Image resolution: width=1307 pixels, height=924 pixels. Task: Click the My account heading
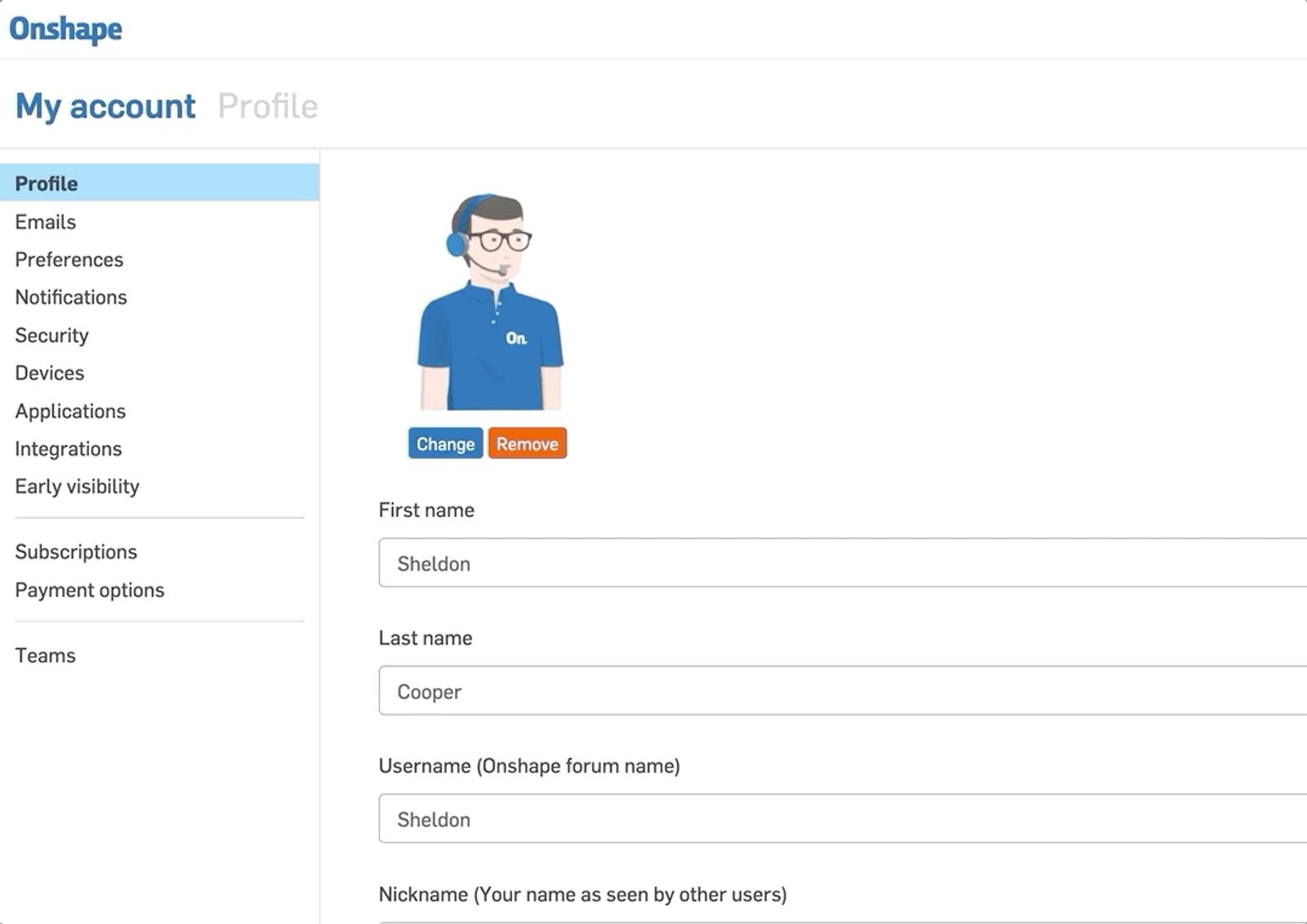pyautogui.click(x=105, y=106)
